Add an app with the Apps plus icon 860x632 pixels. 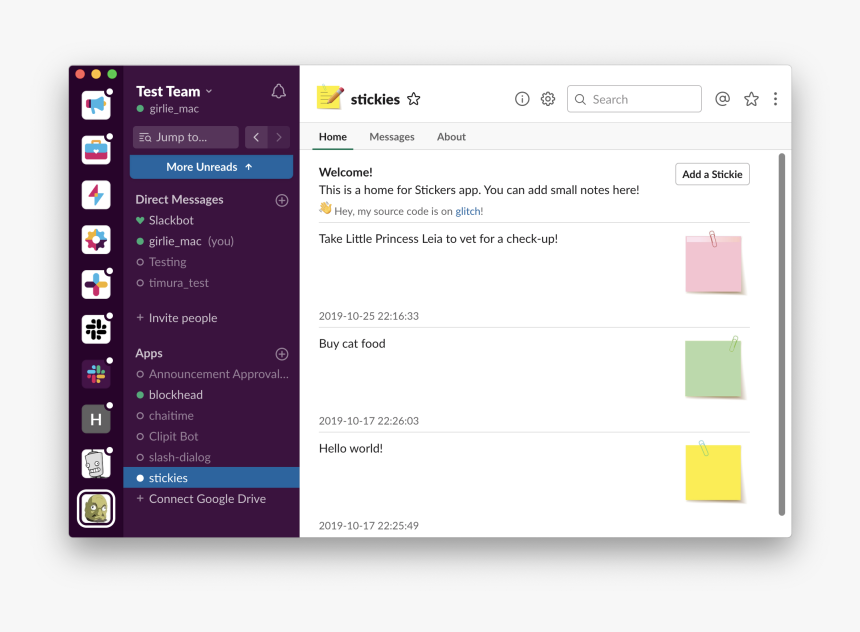click(282, 354)
